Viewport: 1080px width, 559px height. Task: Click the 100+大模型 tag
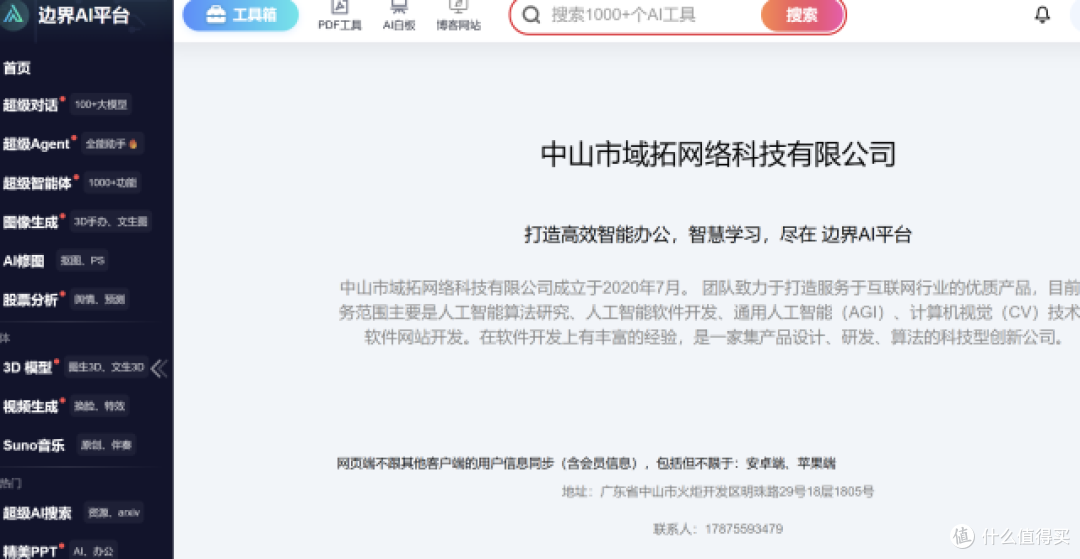coord(101,105)
